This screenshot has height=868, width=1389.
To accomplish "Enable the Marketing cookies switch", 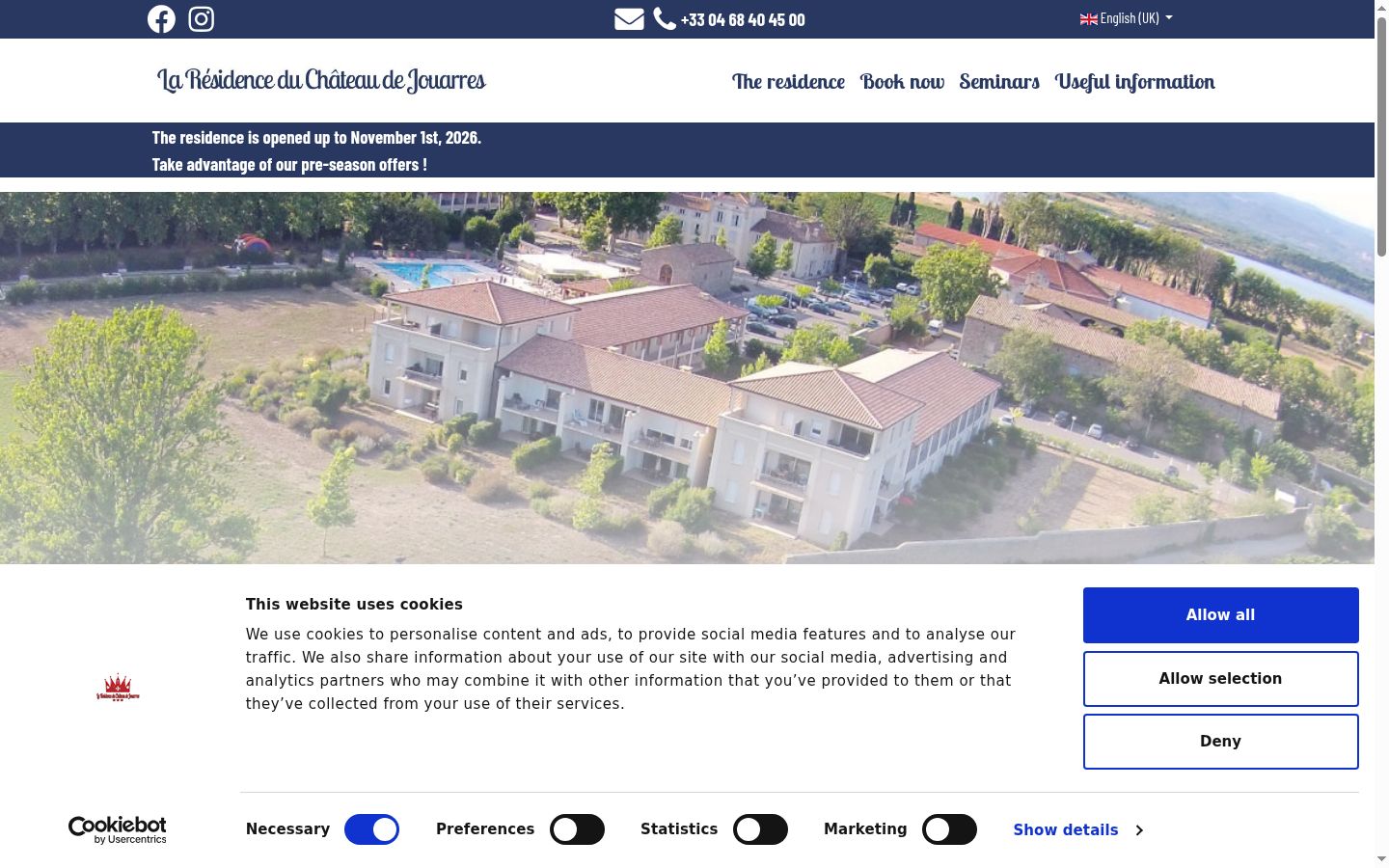I will 949,829.
